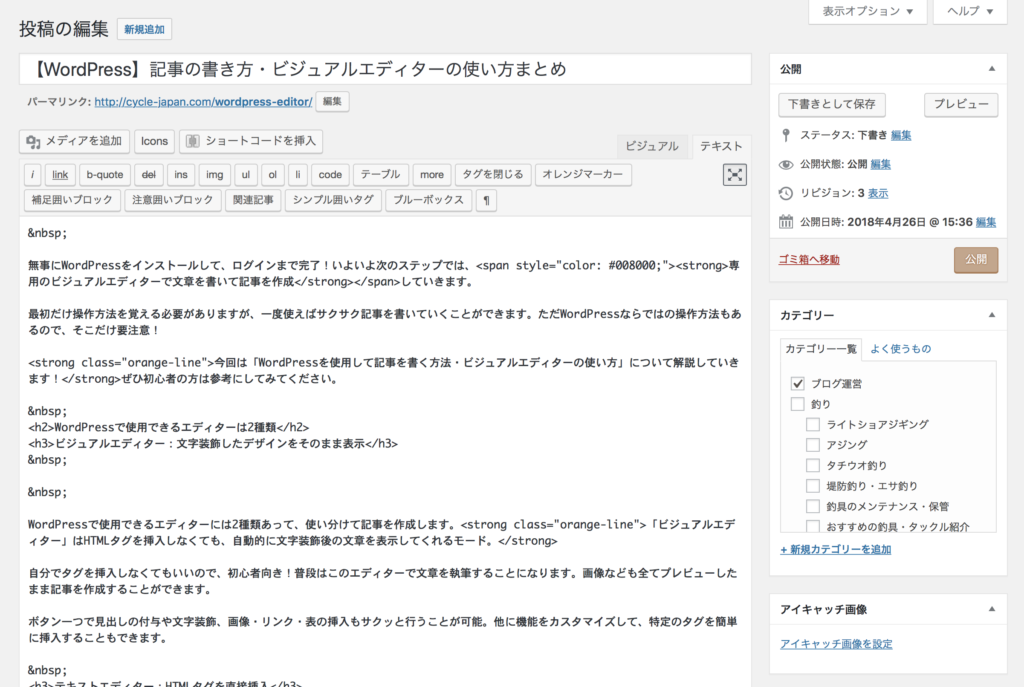Click the ins quicktag button
Viewport: 1024px width, 687px height.
point(181,175)
